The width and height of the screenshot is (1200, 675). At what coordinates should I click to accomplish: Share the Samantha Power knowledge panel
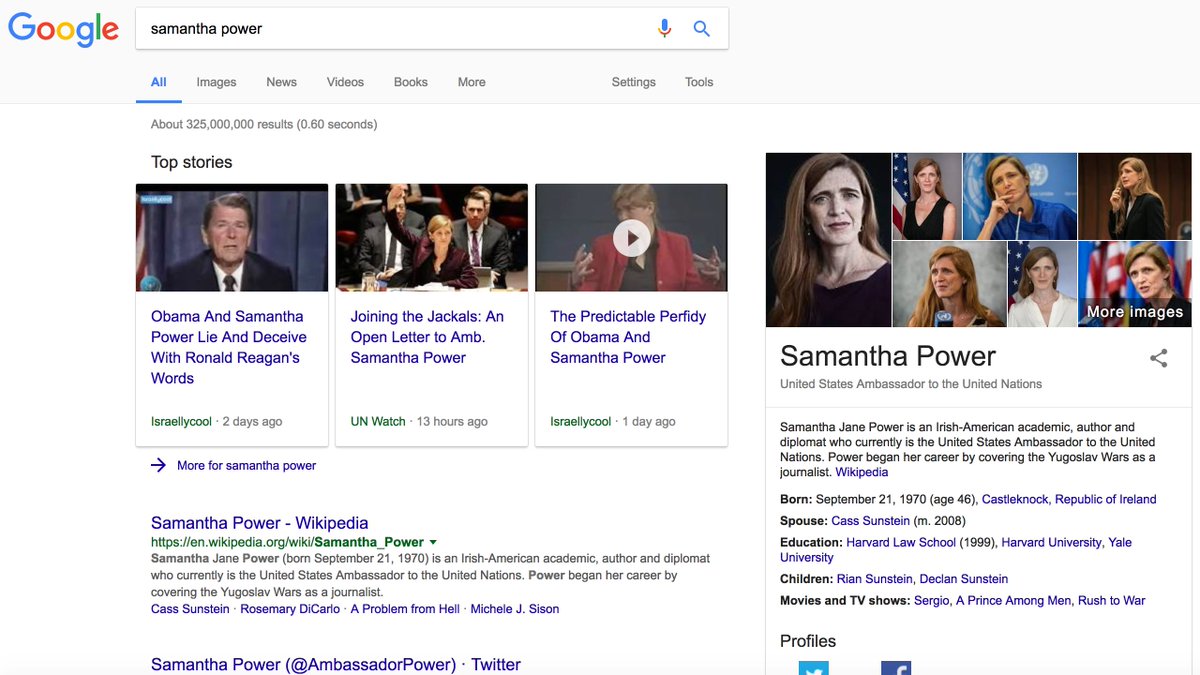(1158, 358)
